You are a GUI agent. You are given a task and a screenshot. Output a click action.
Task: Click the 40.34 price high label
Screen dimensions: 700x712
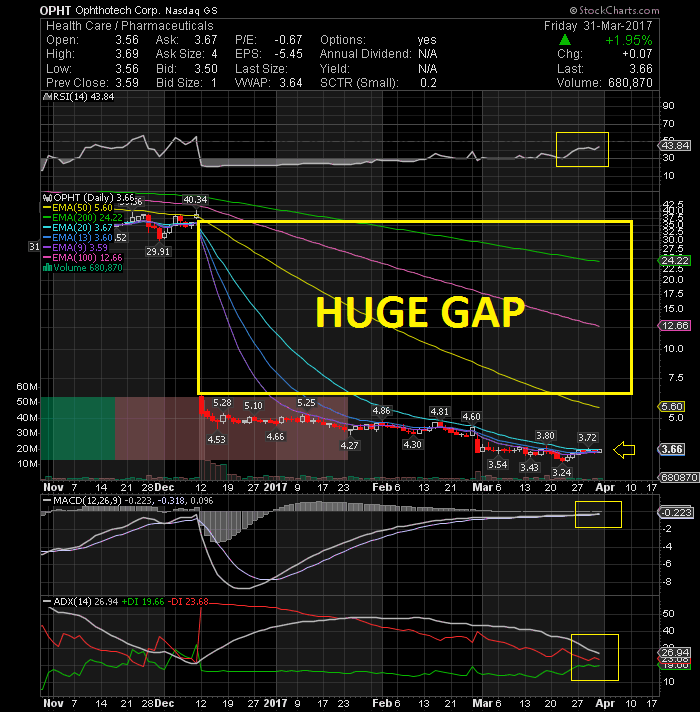click(x=195, y=199)
